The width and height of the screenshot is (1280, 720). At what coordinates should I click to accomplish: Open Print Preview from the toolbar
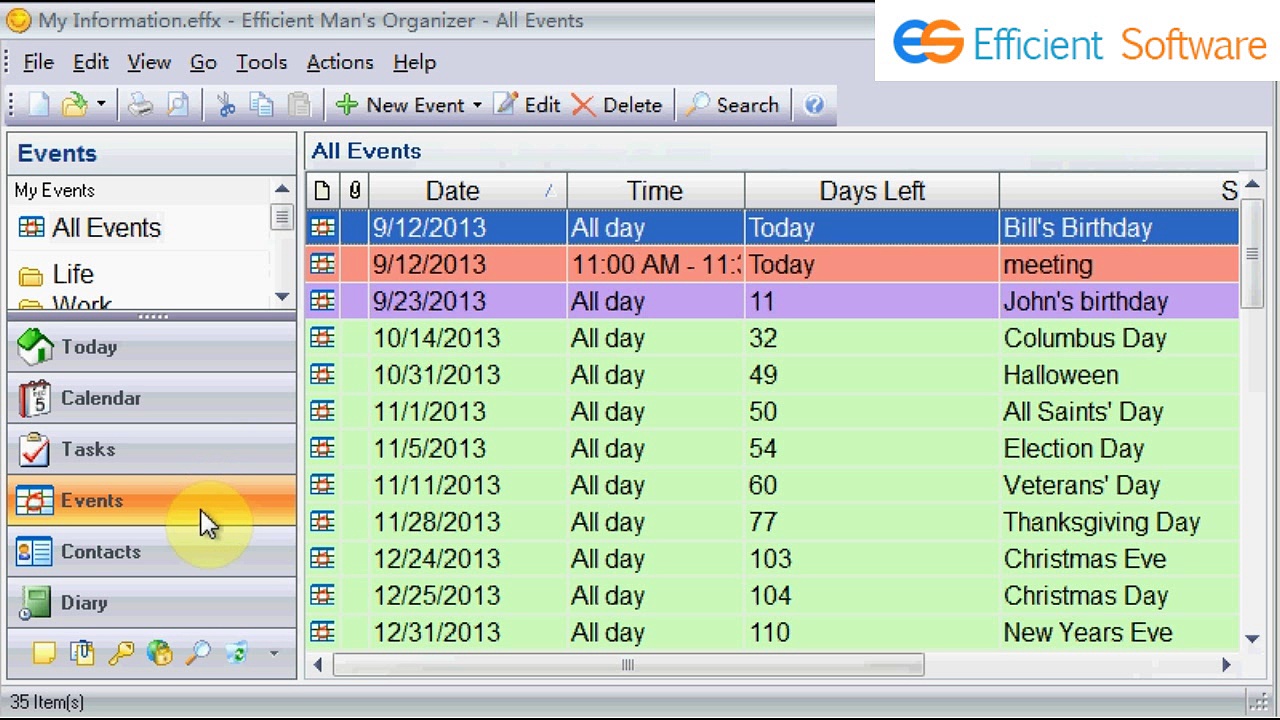178,105
